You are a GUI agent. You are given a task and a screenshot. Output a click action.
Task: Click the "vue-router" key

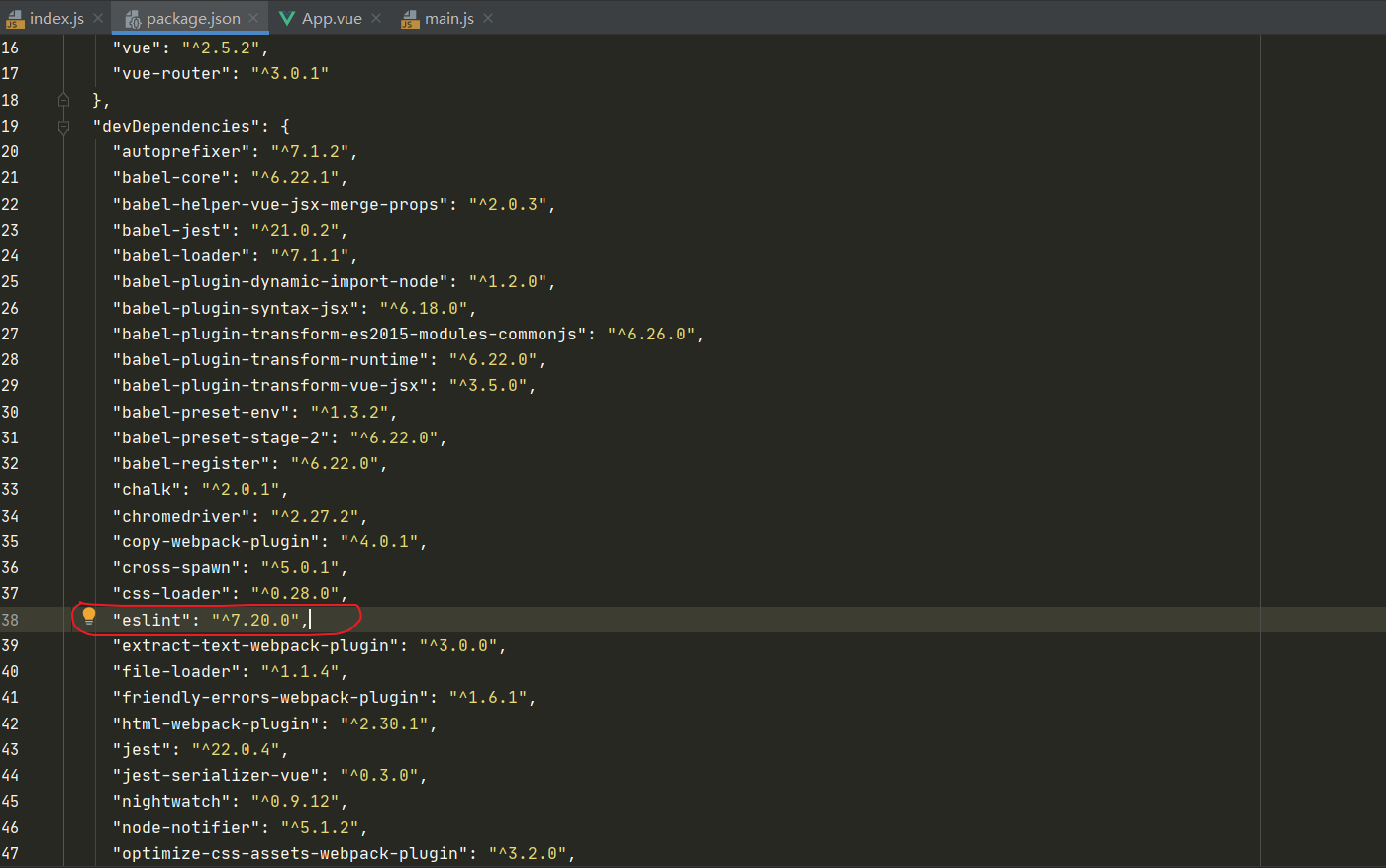pos(171,73)
